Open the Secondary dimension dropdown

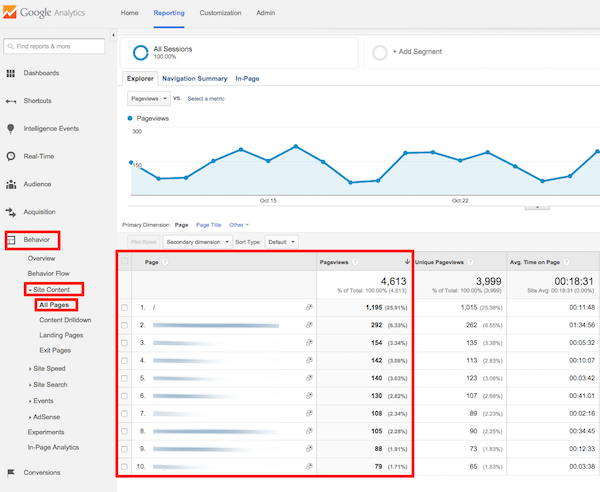pyautogui.click(x=194, y=241)
